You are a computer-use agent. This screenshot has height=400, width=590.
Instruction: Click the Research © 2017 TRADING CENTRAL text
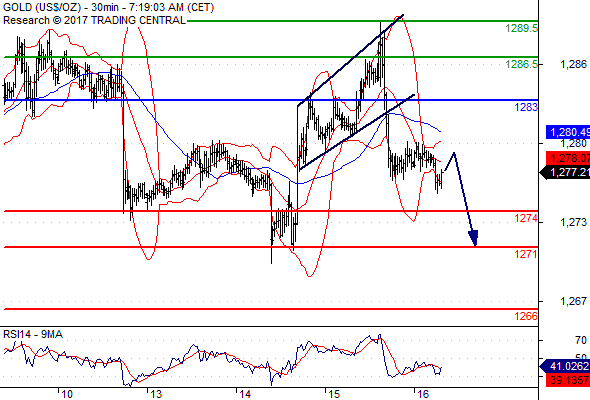[94, 20]
